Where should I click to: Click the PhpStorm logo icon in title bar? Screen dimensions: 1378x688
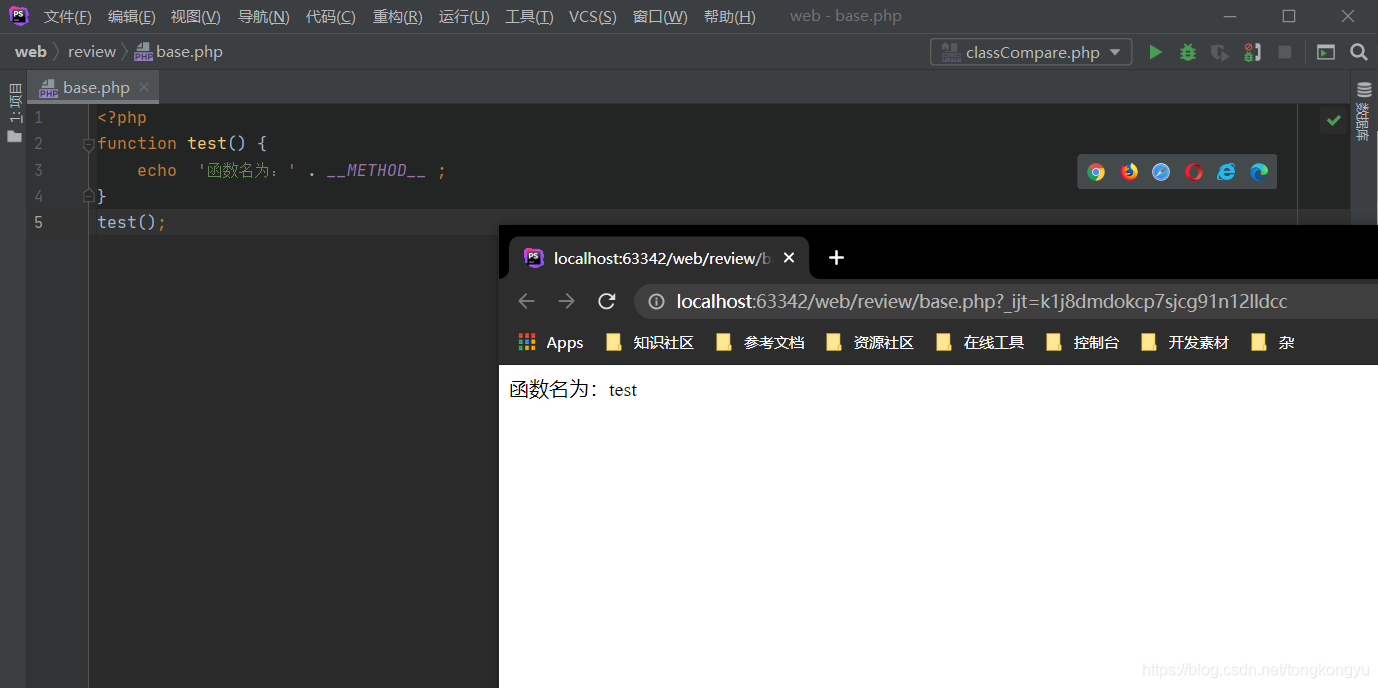tap(19, 16)
